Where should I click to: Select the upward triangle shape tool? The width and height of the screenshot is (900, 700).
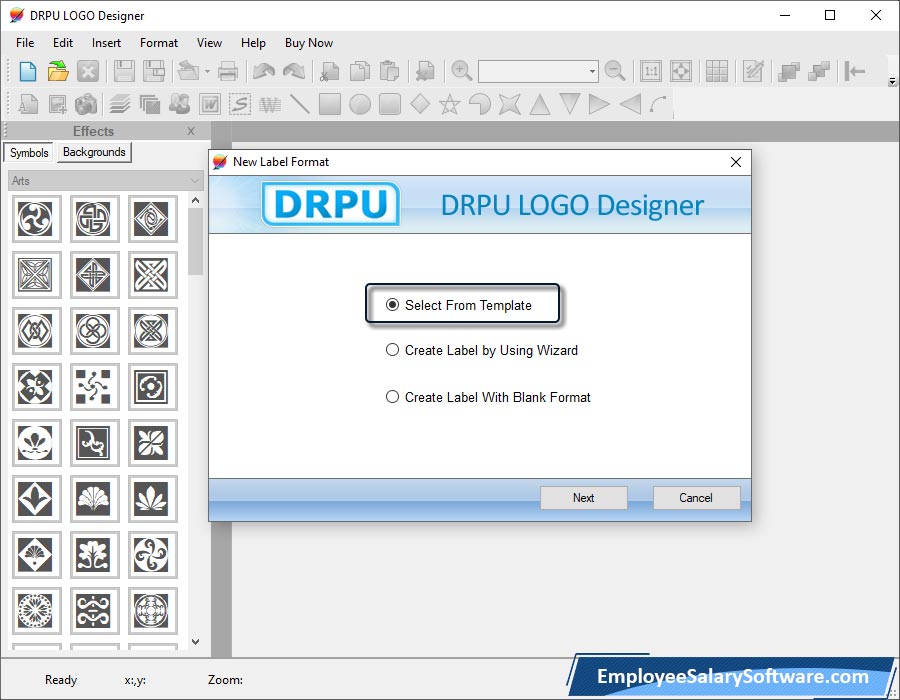coord(540,104)
